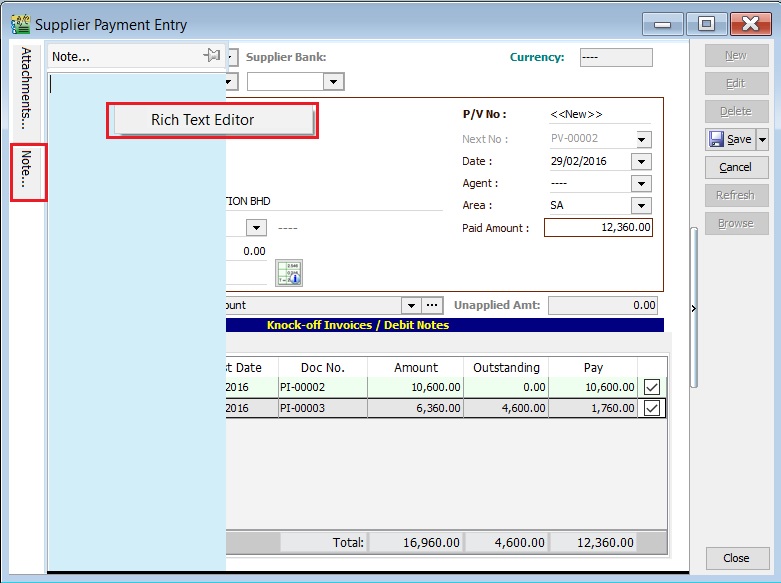Open the Supplier Bank dropdown

[x=334, y=81]
